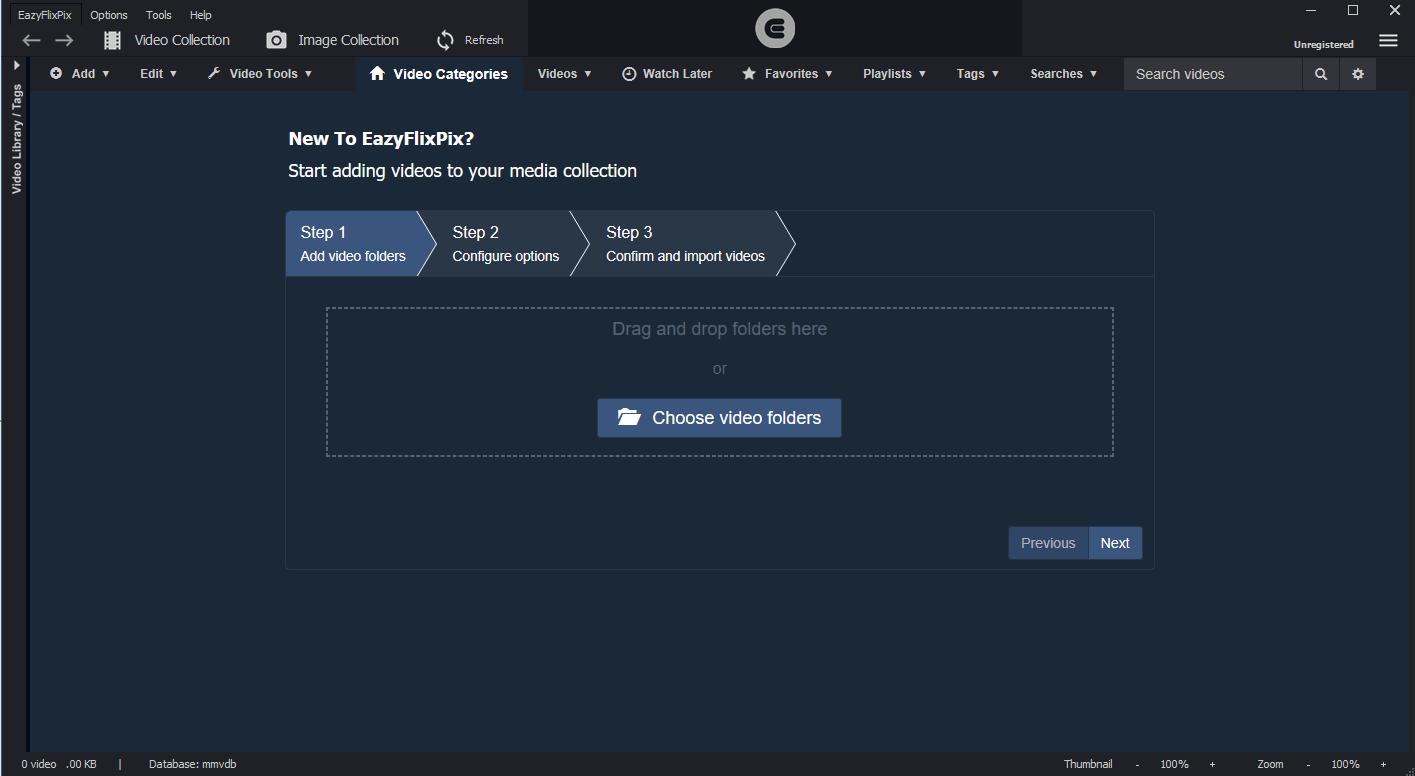Click the Next button
This screenshot has width=1415, height=776.
[x=1115, y=543]
